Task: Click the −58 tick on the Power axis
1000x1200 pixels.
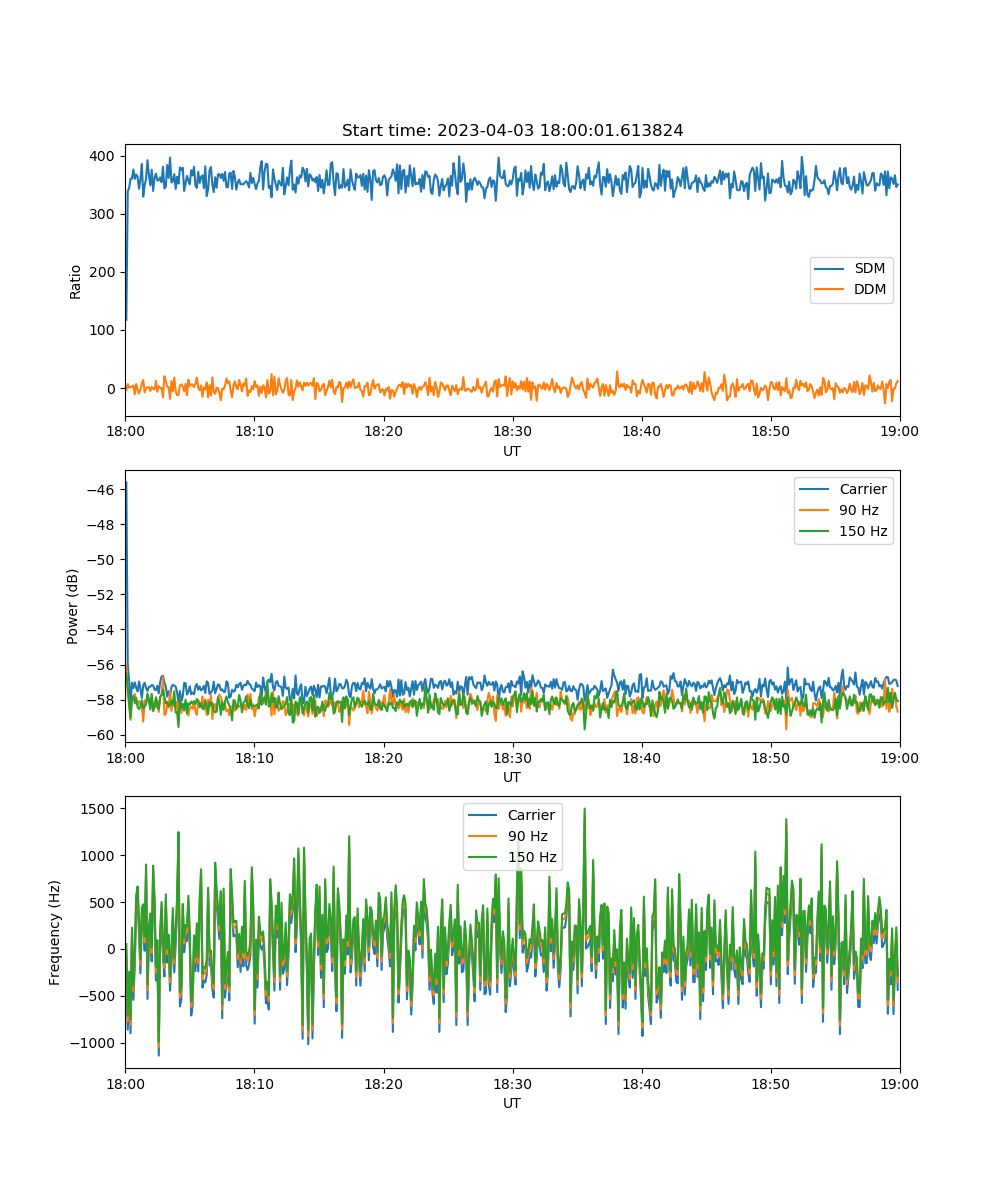Action: coord(102,699)
